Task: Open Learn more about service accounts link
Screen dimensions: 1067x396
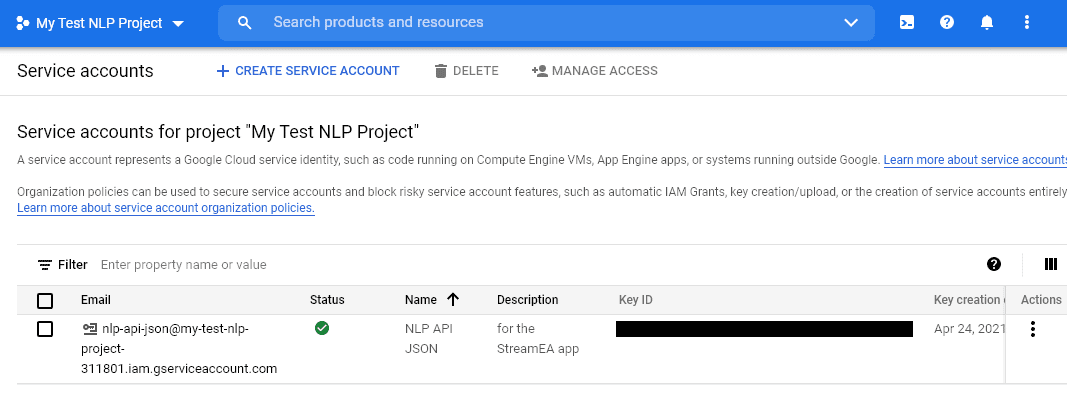Action: tap(975, 160)
